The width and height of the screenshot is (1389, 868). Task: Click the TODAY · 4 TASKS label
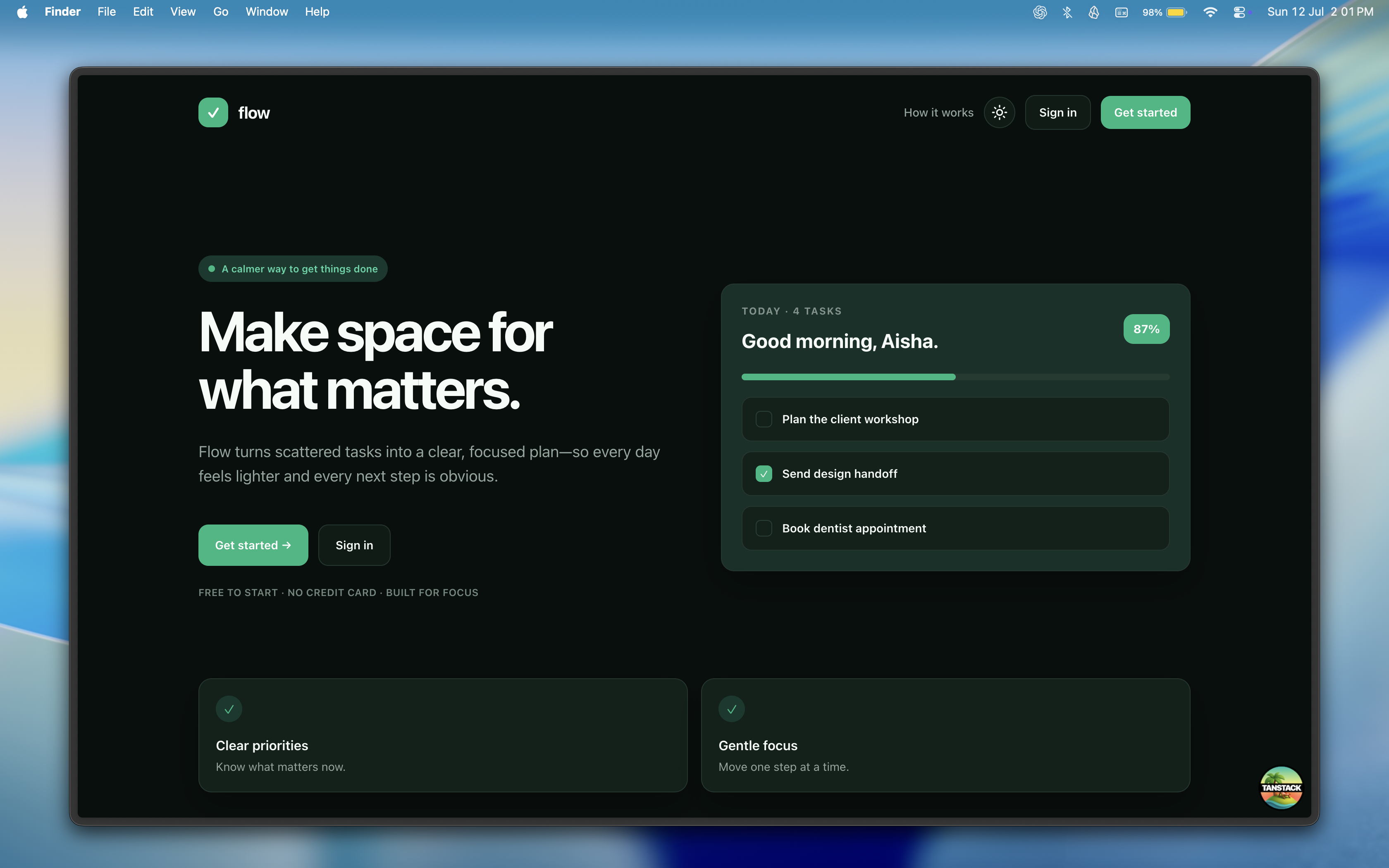792,311
